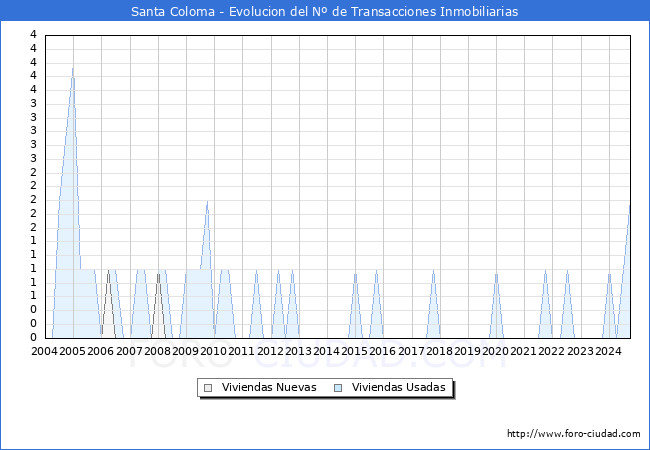This screenshot has height=450, width=650.
Task: Click the 2020 used-homes spike
Action: coord(496,275)
